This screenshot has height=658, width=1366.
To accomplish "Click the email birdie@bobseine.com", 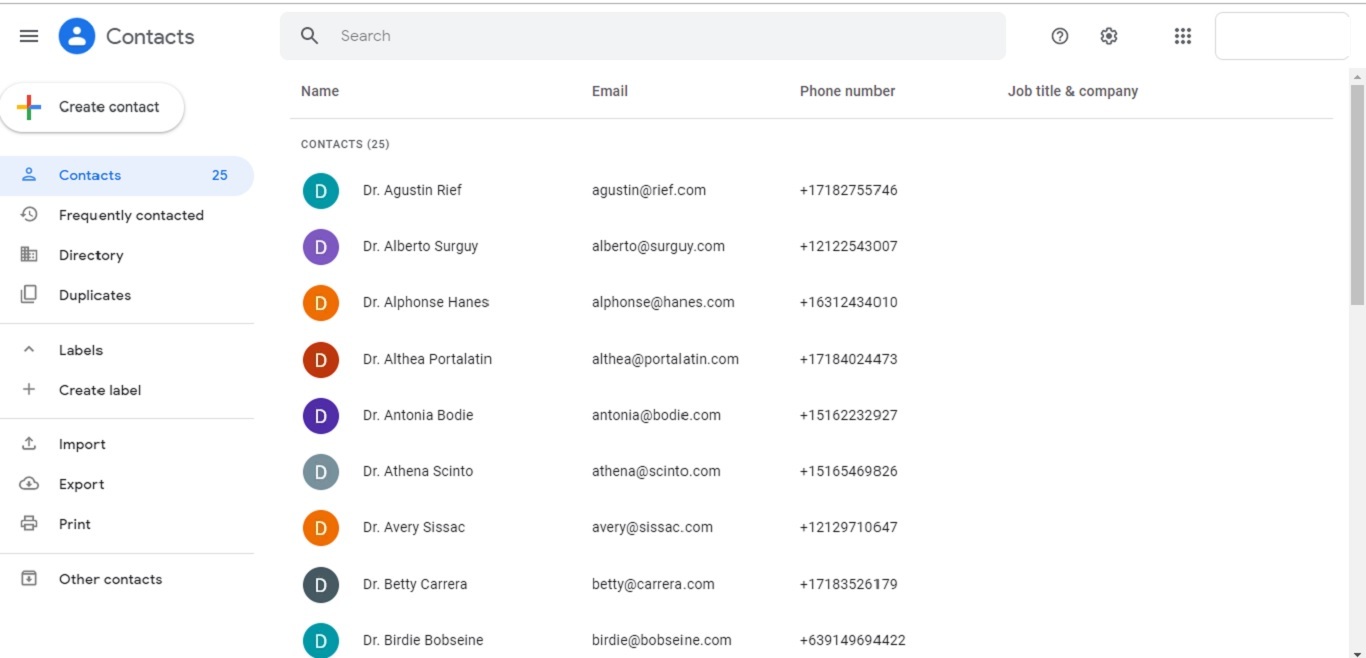I will pyautogui.click(x=662, y=640).
